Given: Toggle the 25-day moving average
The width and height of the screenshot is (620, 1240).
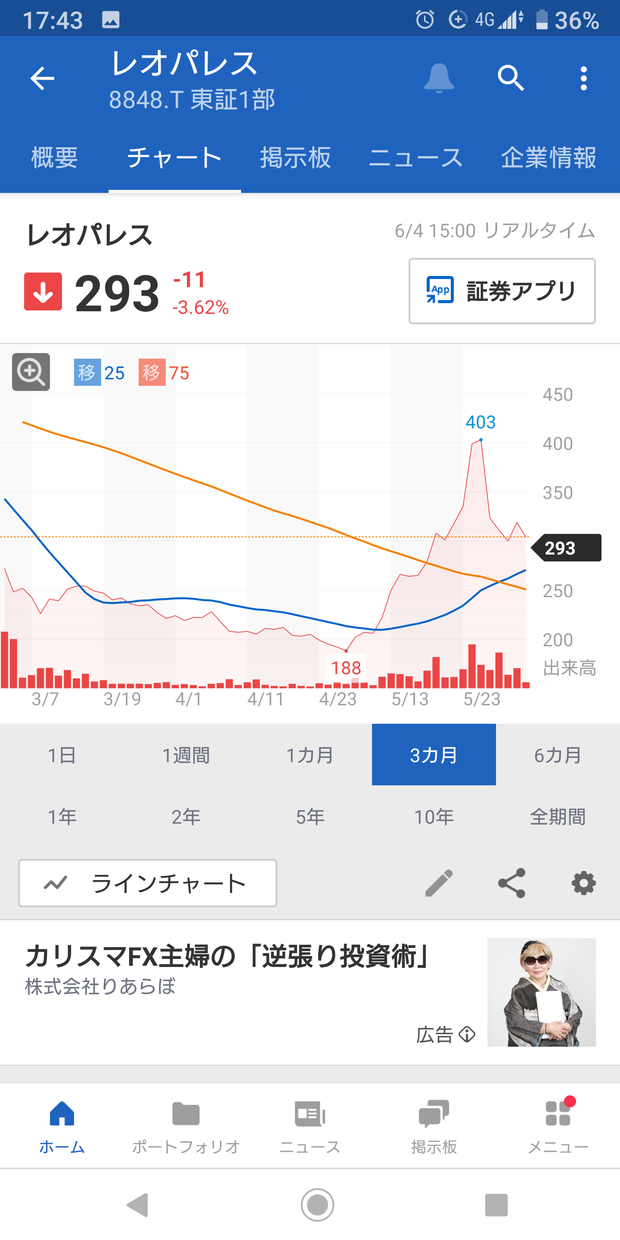Looking at the screenshot, I should click(x=99, y=373).
